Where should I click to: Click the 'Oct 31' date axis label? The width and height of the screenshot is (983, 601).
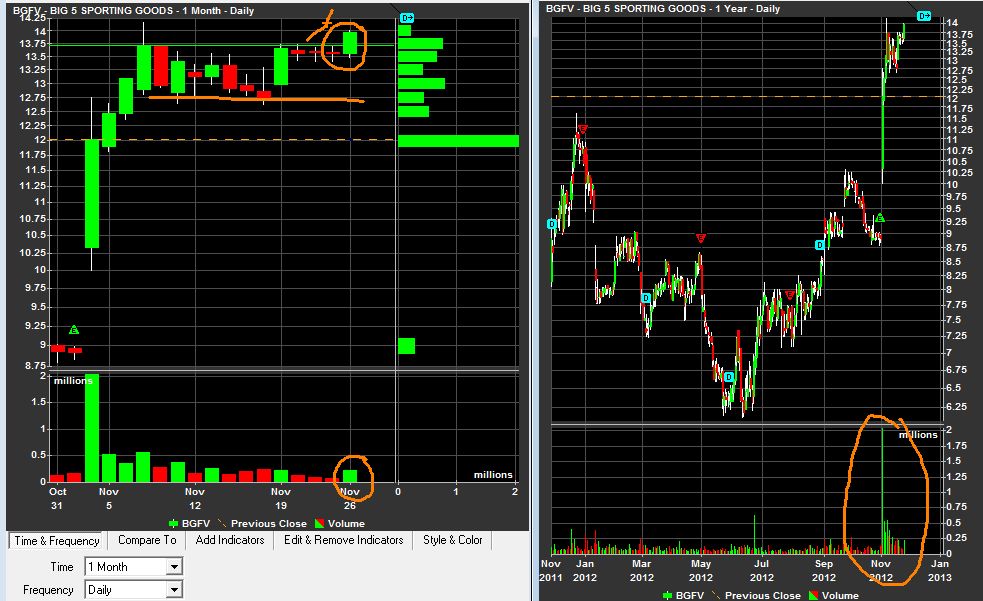tap(57, 498)
